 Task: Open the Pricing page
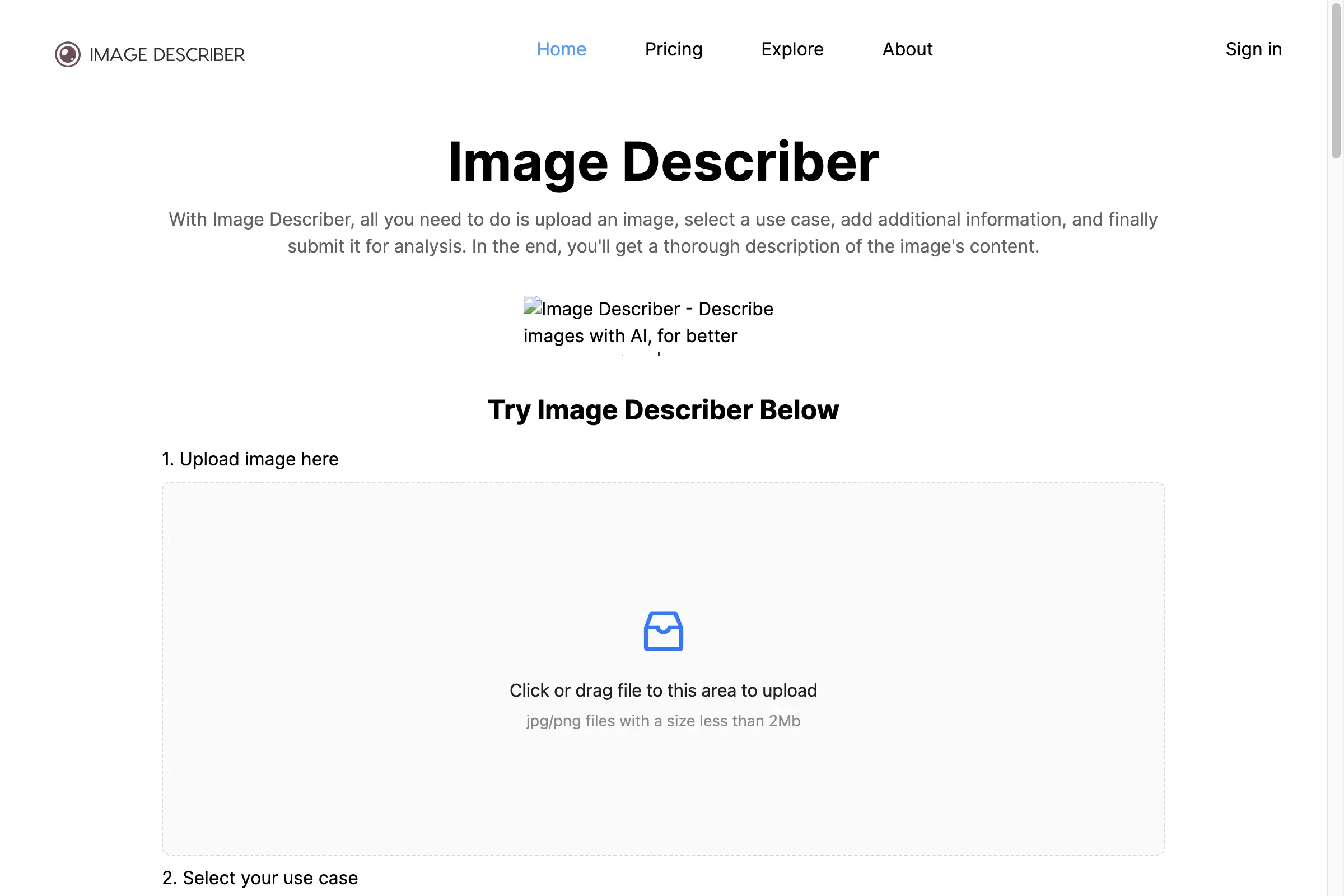point(673,50)
